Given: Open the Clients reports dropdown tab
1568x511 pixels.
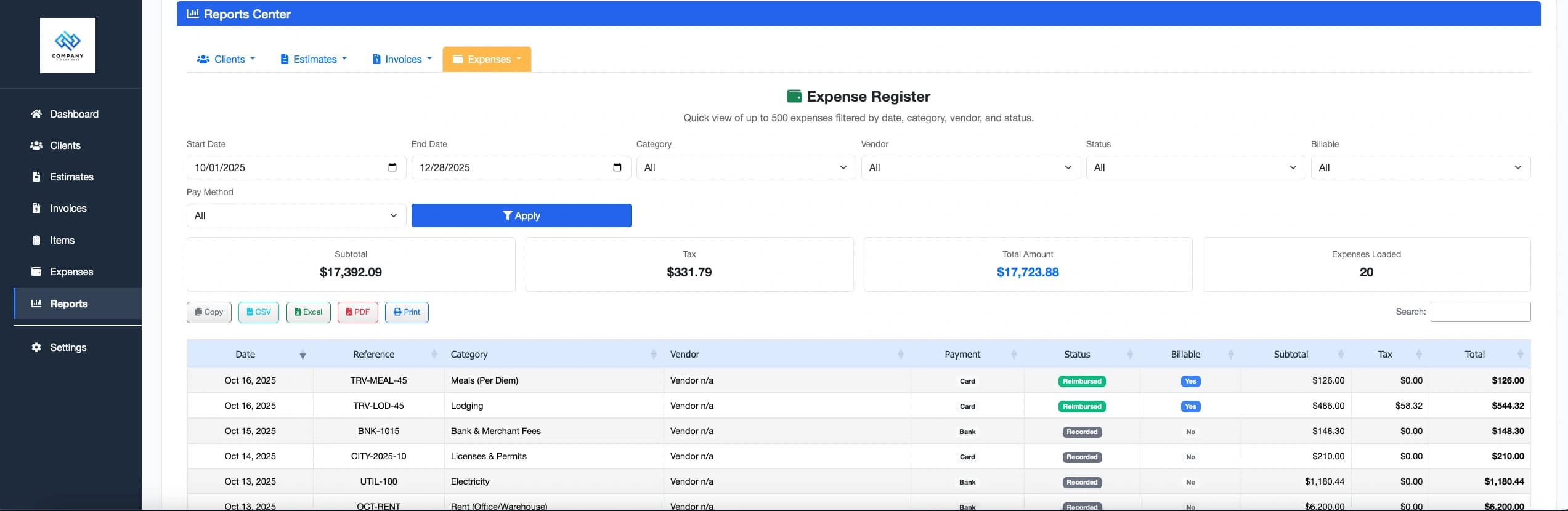Looking at the screenshot, I should pyautogui.click(x=225, y=59).
